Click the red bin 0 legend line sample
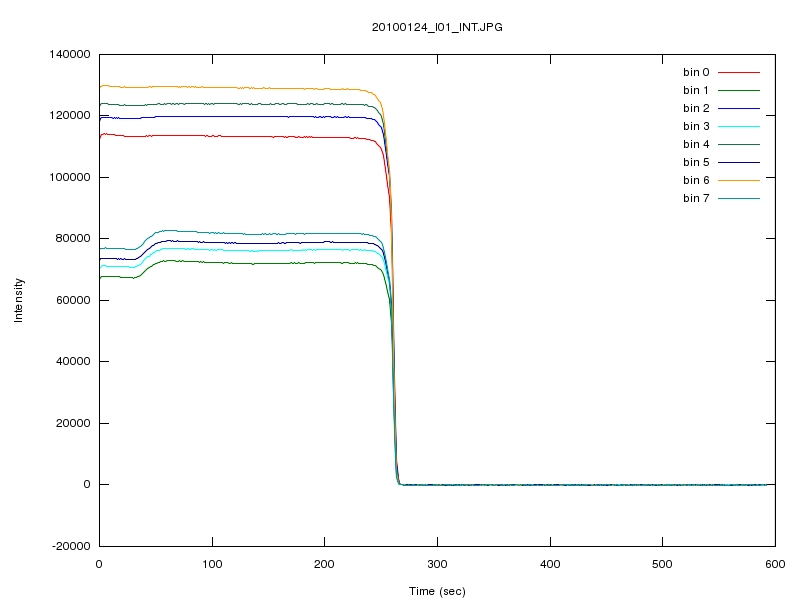This screenshot has height=600, width=800. tap(739, 72)
